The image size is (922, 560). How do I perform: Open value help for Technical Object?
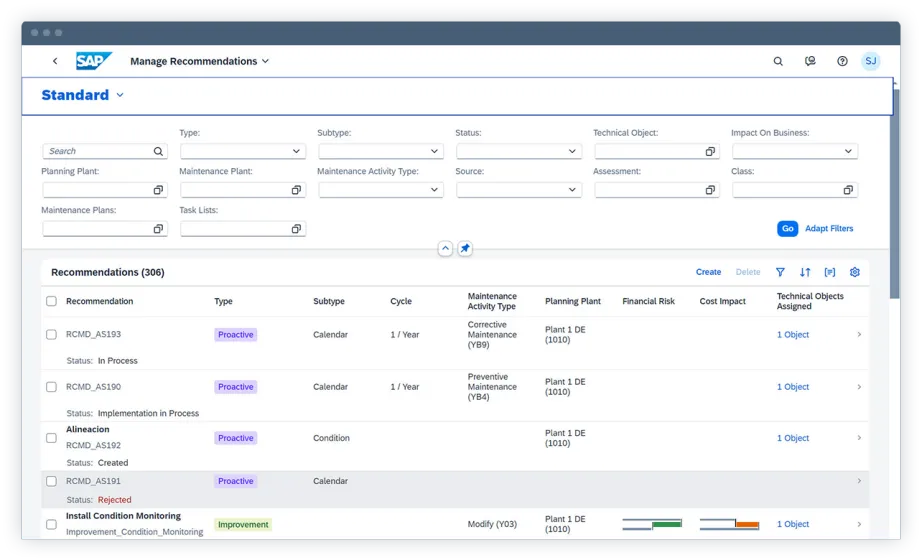point(710,152)
